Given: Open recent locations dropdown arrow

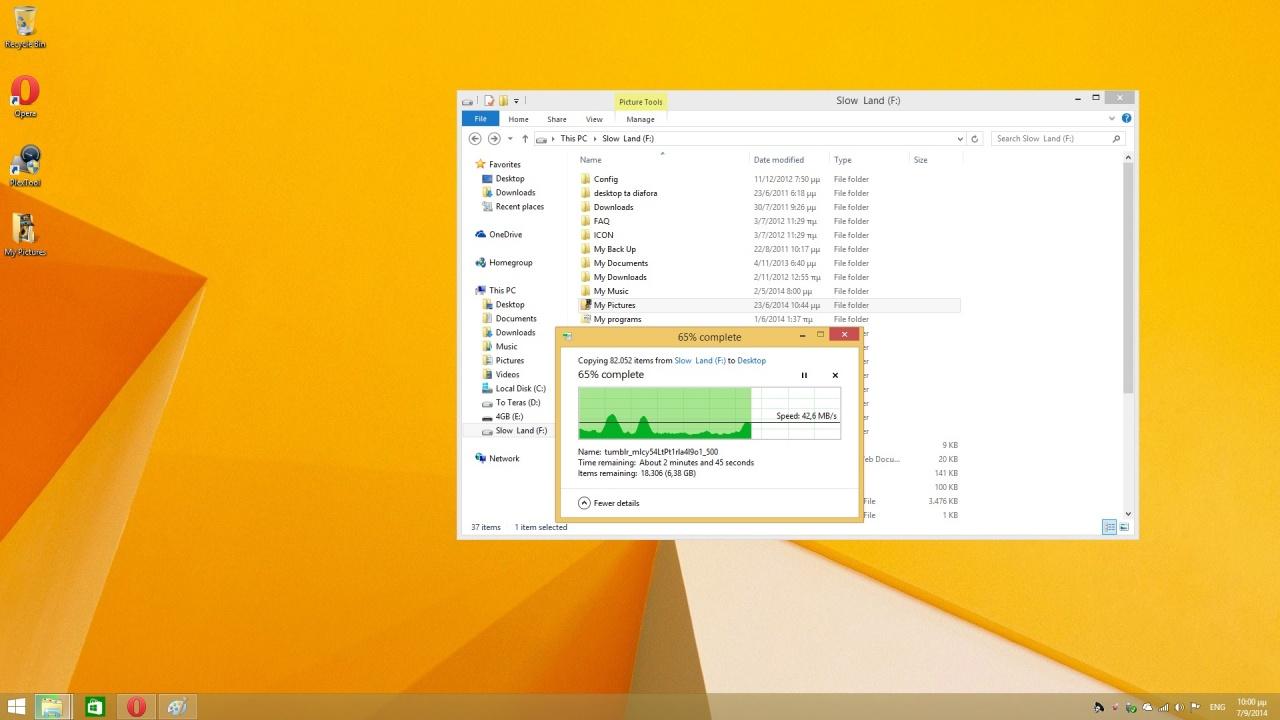Looking at the screenshot, I should pos(510,139).
